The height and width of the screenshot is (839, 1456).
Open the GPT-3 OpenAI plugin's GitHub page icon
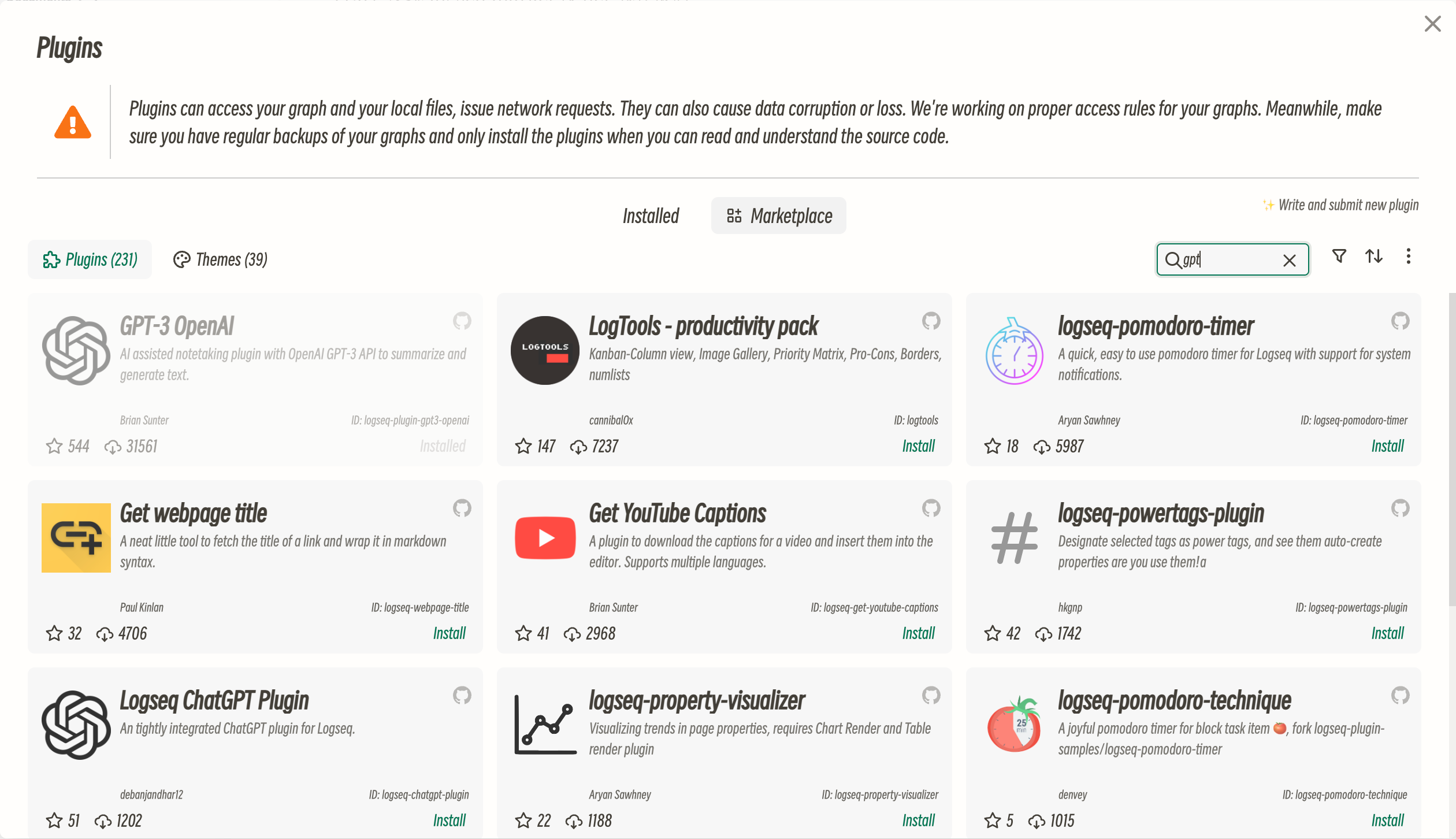pos(462,321)
